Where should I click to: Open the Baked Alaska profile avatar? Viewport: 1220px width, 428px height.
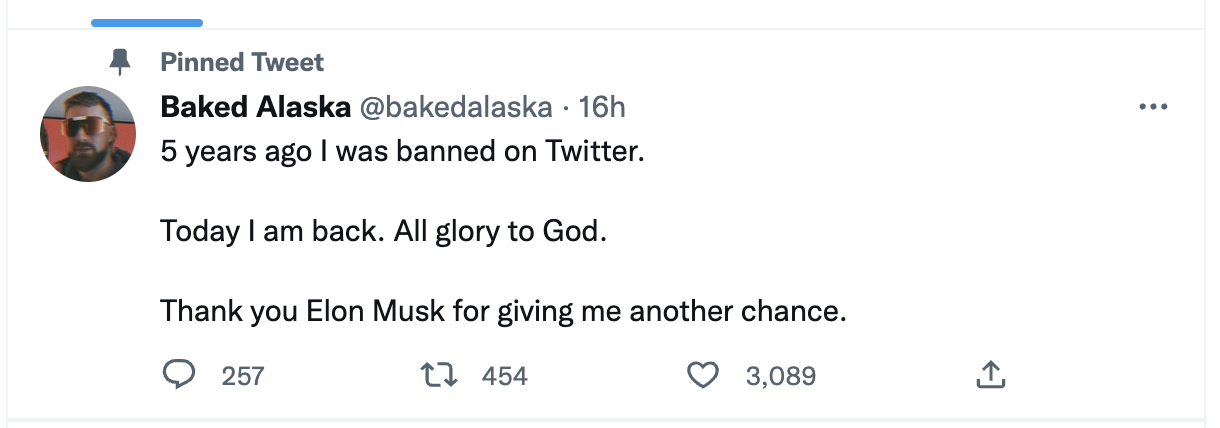point(88,134)
